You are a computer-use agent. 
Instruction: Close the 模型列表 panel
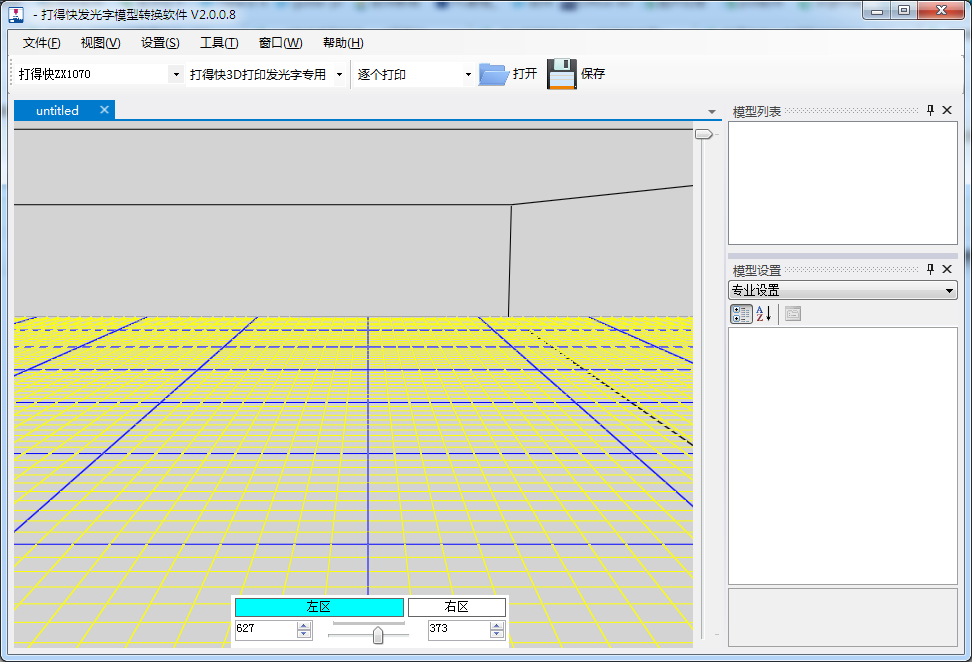tap(947, 110)
